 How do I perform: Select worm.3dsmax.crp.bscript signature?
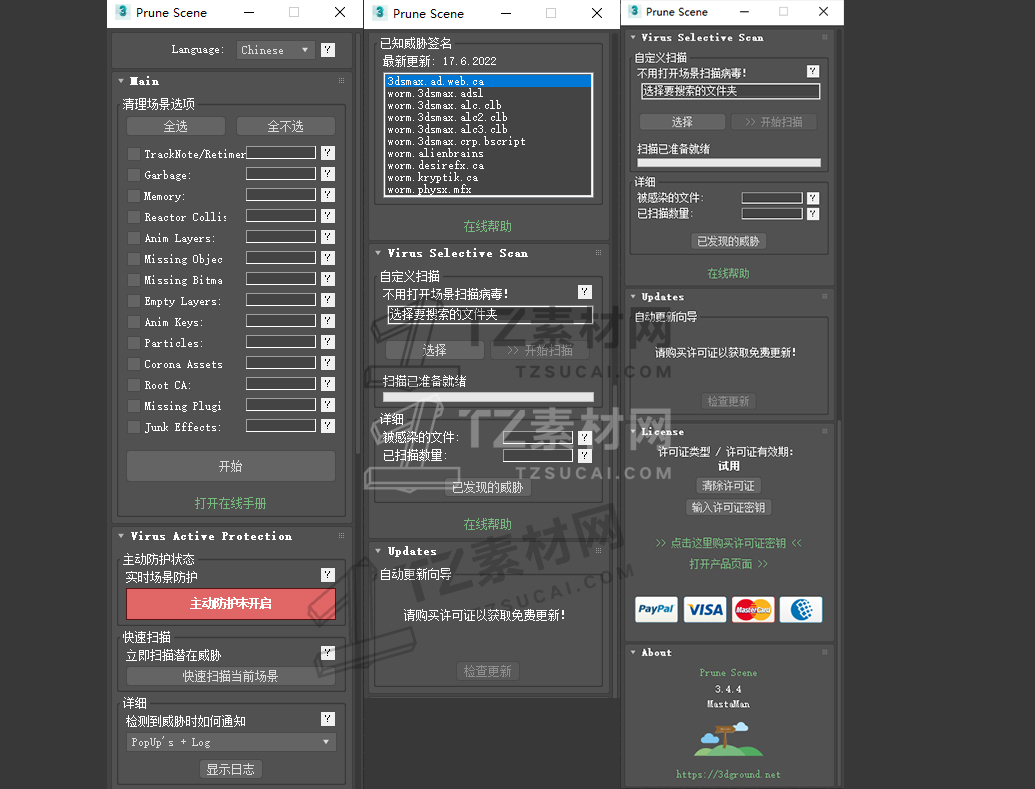coord(488,141)
